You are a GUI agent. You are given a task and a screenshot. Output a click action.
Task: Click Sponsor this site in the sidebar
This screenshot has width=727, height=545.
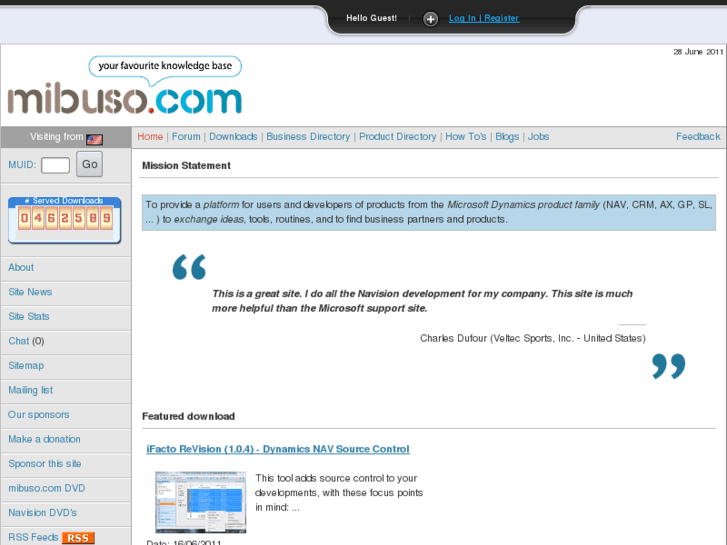click(45, 463)
